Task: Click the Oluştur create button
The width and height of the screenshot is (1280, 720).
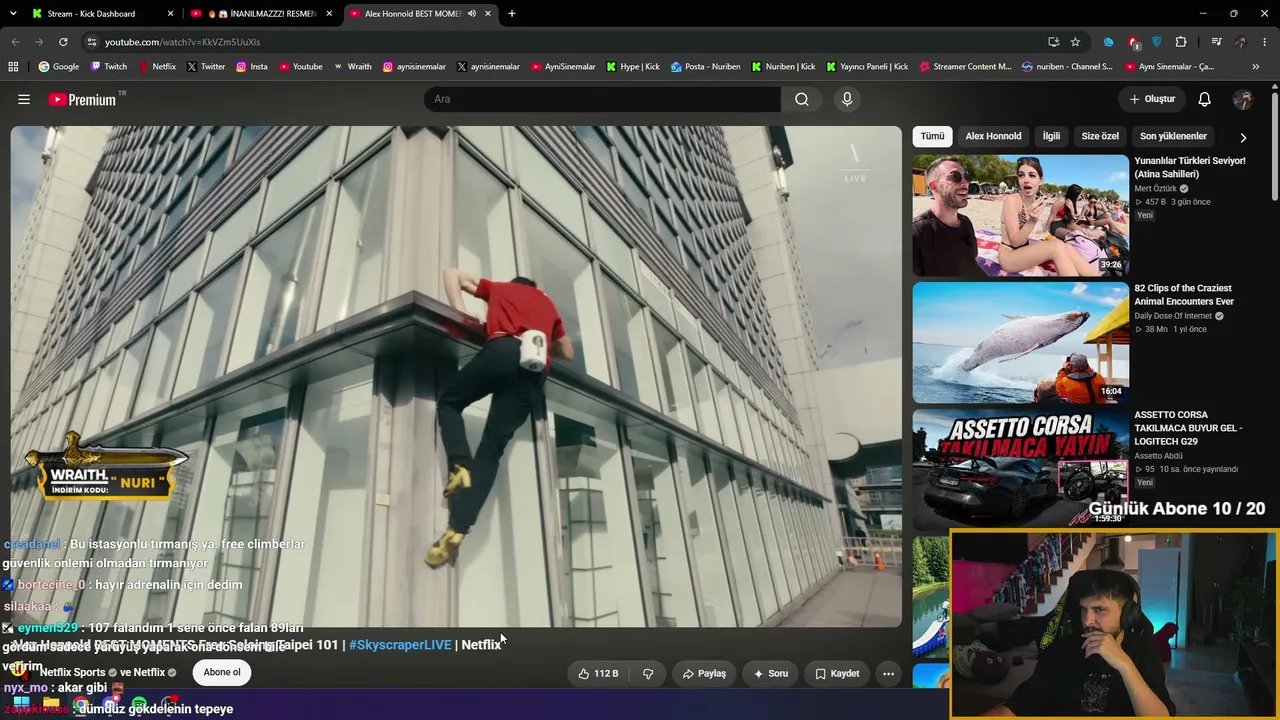Action: pyautogui.click(x=1152, y=99)
